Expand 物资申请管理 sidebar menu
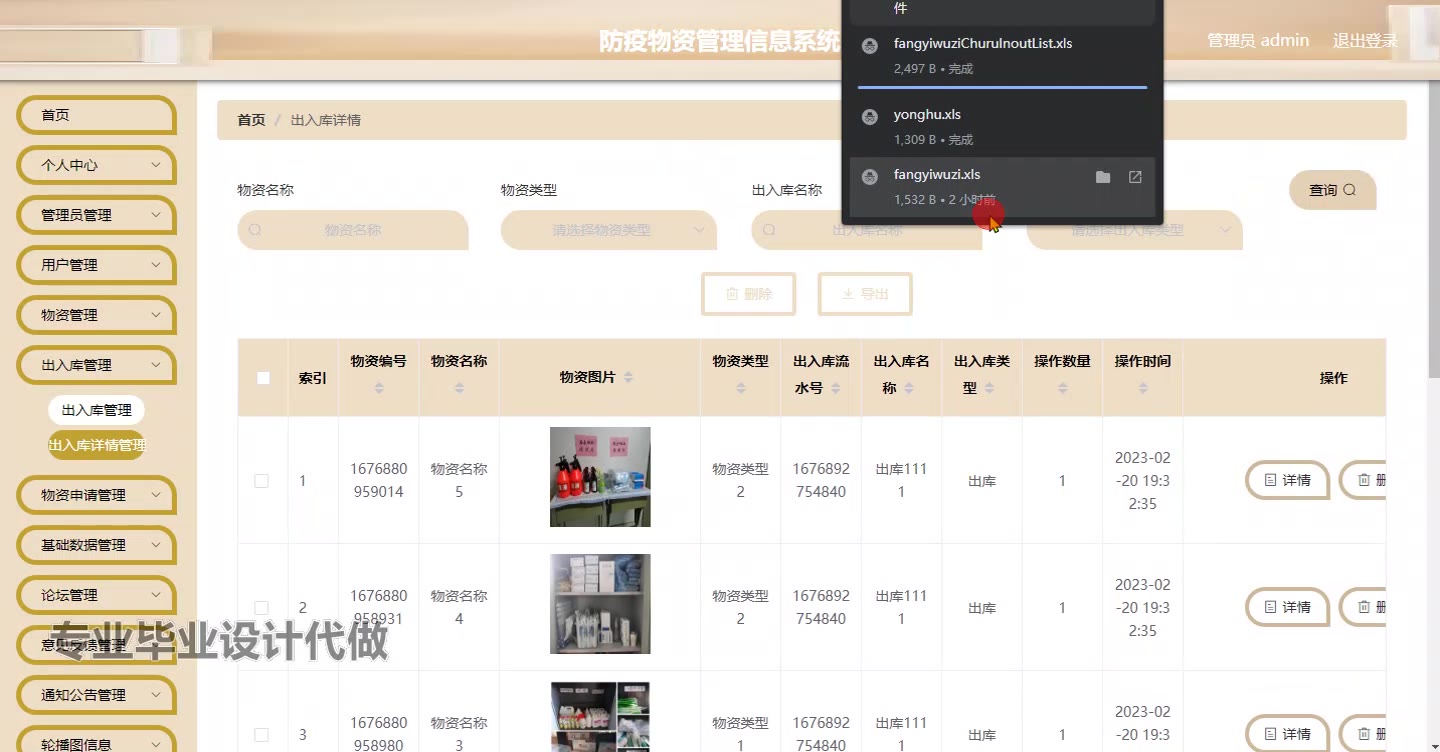This screenshot has height=752, width=1440. pos(96,495)
